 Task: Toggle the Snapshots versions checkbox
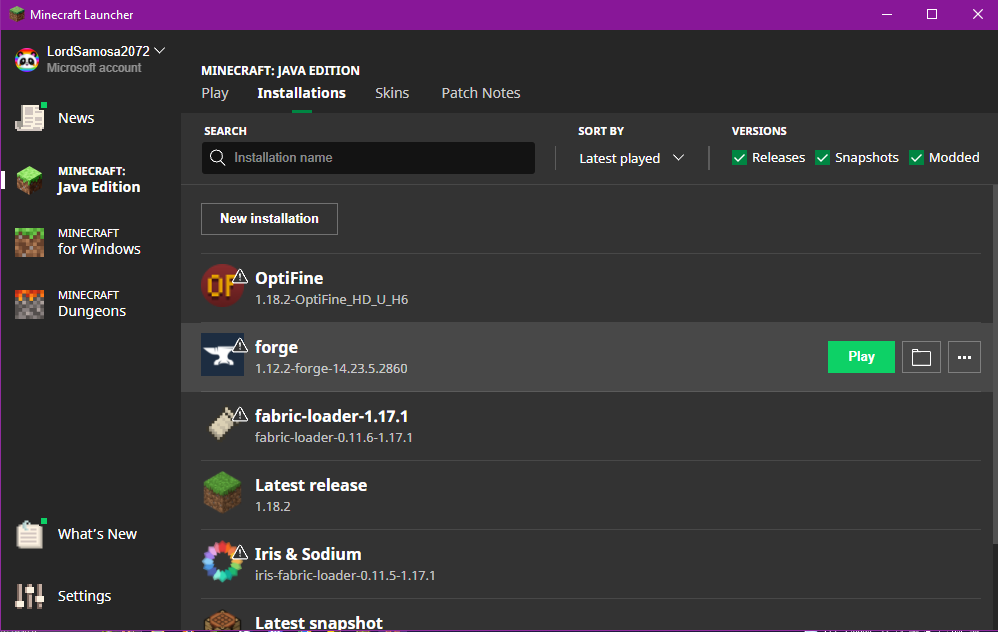822,158
